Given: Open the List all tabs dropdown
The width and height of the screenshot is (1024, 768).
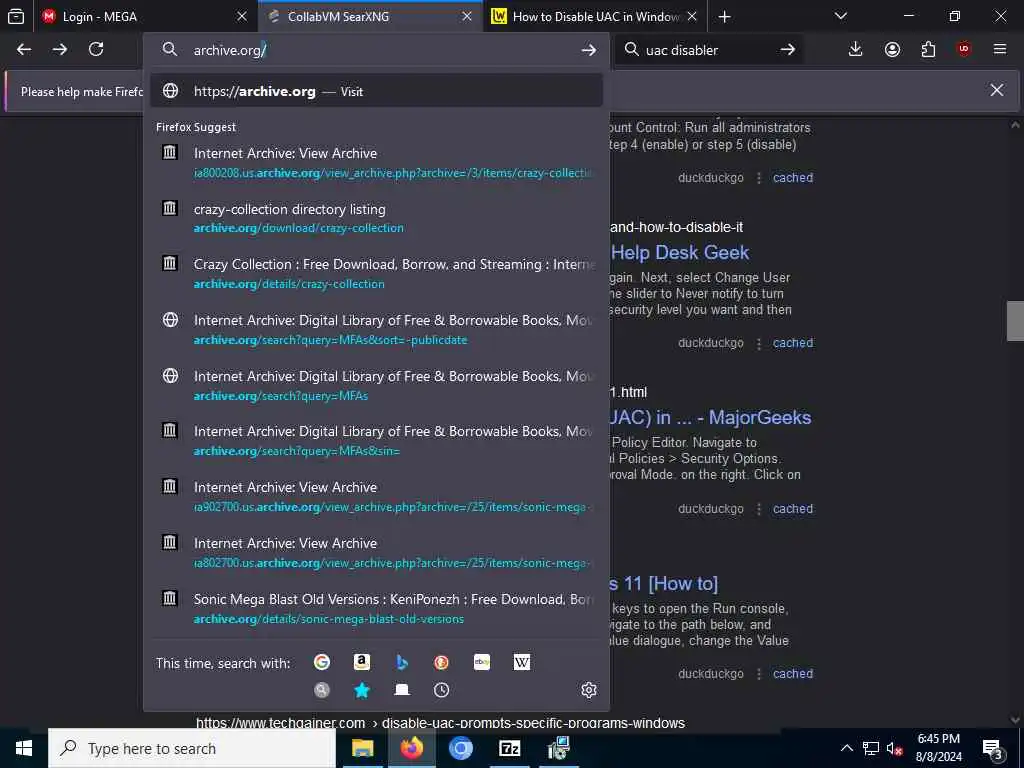Looking at the screenshot, I should (841, 16).
